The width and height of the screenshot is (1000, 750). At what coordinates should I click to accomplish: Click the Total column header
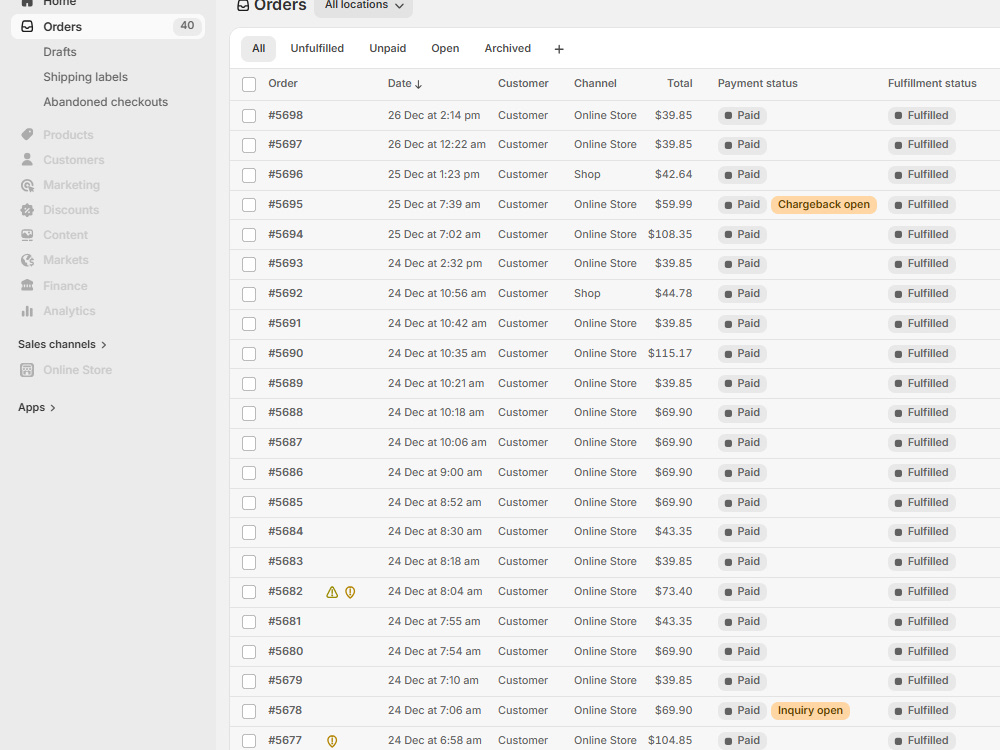tap(680, 84)
